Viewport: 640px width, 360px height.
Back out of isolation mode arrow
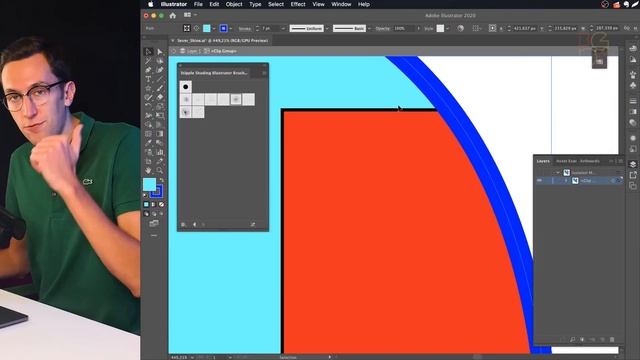(174, 51)
